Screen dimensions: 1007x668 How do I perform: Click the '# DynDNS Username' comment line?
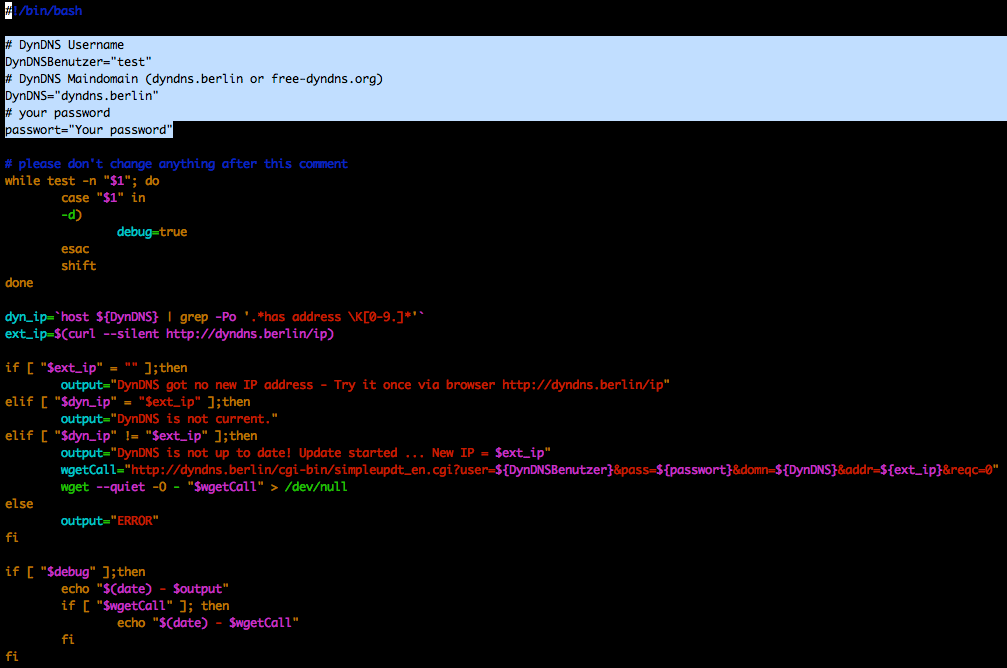[65, 45]
